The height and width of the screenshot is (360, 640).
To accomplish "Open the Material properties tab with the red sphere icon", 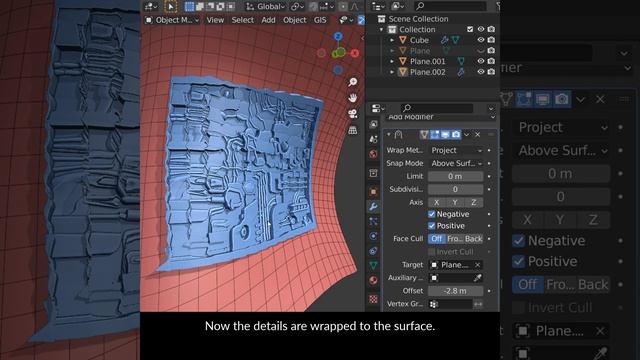I will [x=373, y=280].
